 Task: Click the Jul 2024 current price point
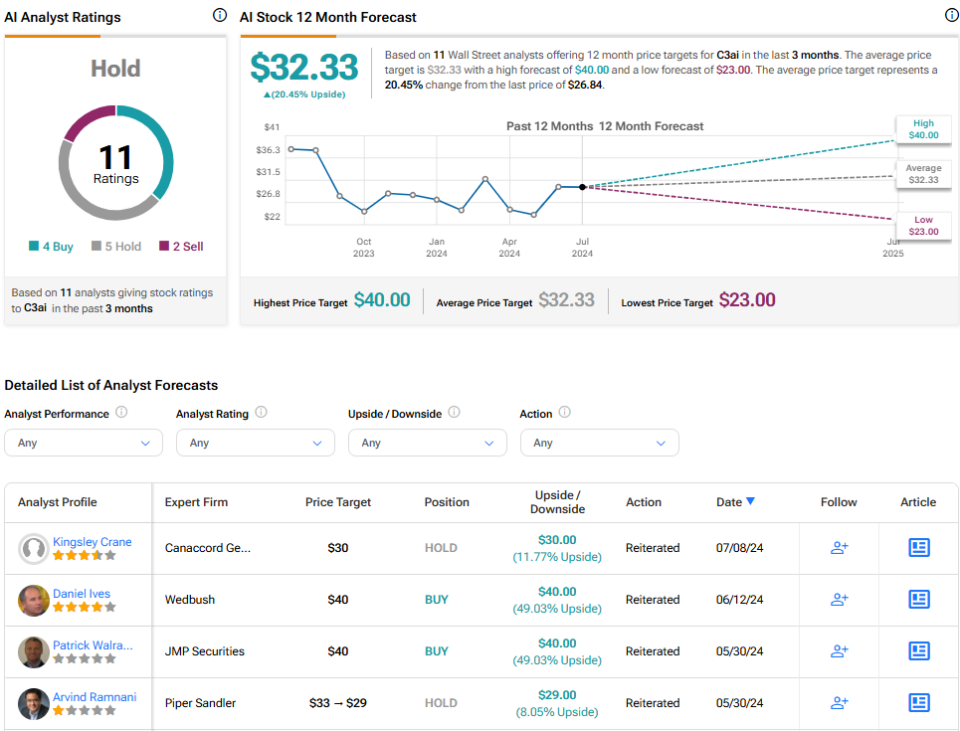tap(582, 187)
